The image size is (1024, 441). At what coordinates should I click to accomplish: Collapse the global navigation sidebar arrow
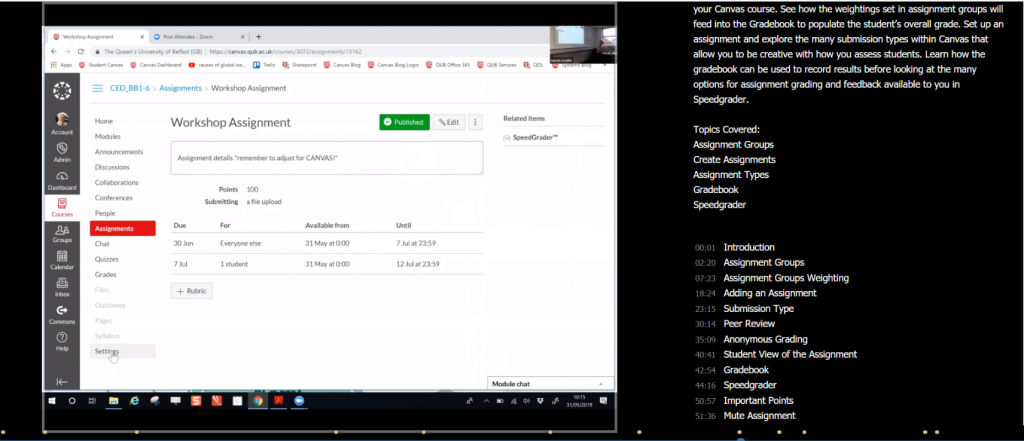coord(62,382)
